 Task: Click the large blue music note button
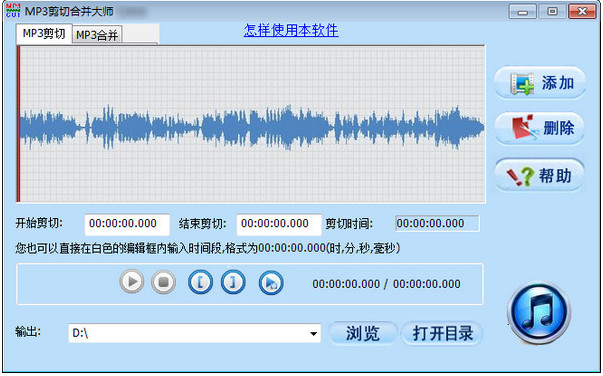(539, 313)
